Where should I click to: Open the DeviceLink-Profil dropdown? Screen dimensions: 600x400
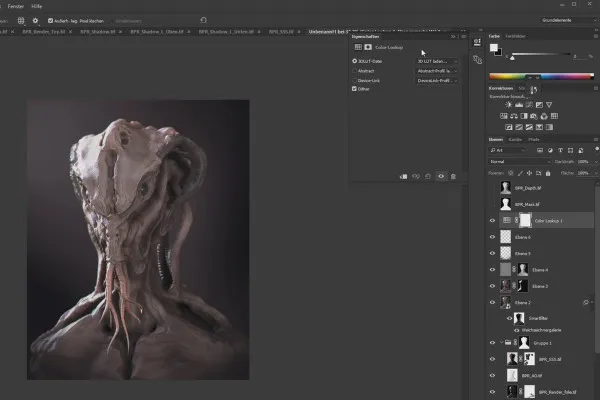pos(437,81)
